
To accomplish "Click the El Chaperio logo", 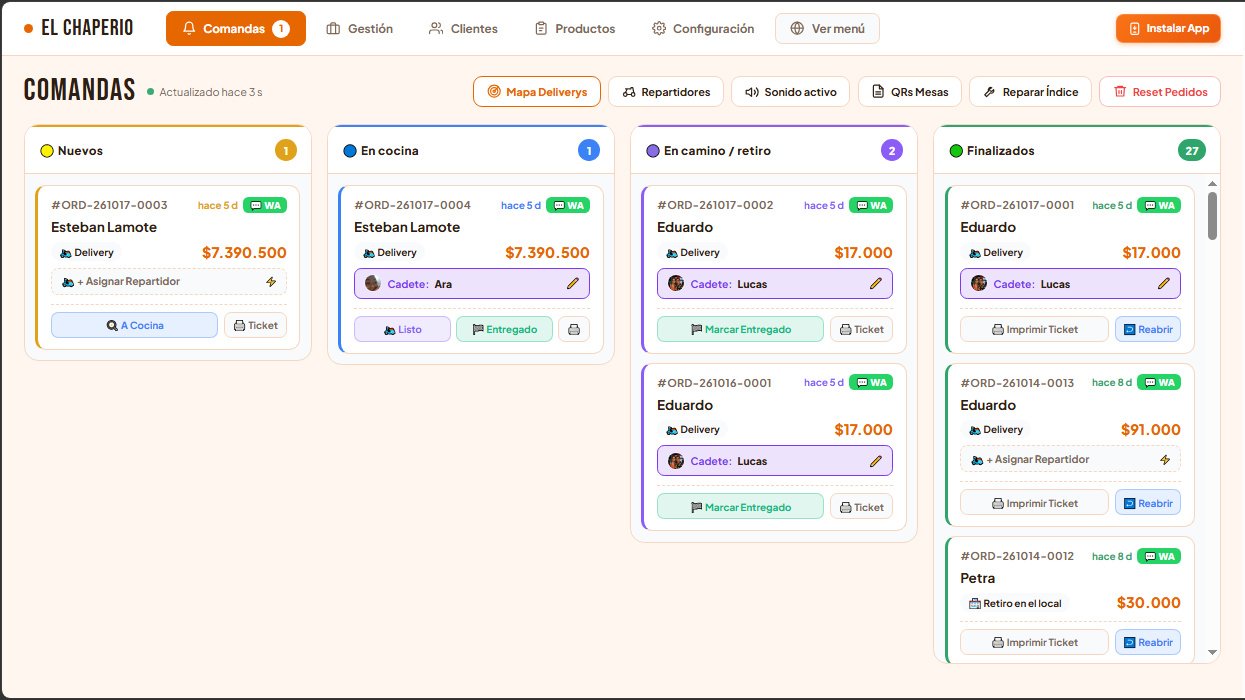I will [x=78, y=28].
